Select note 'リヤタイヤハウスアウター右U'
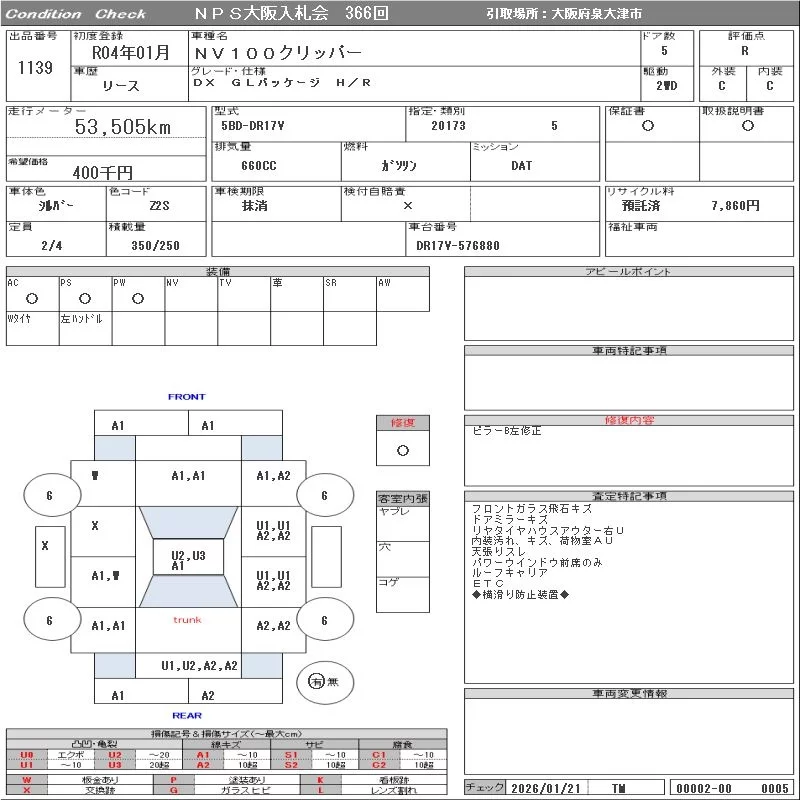This screenshot has width=800, height=800. (547, 530)
